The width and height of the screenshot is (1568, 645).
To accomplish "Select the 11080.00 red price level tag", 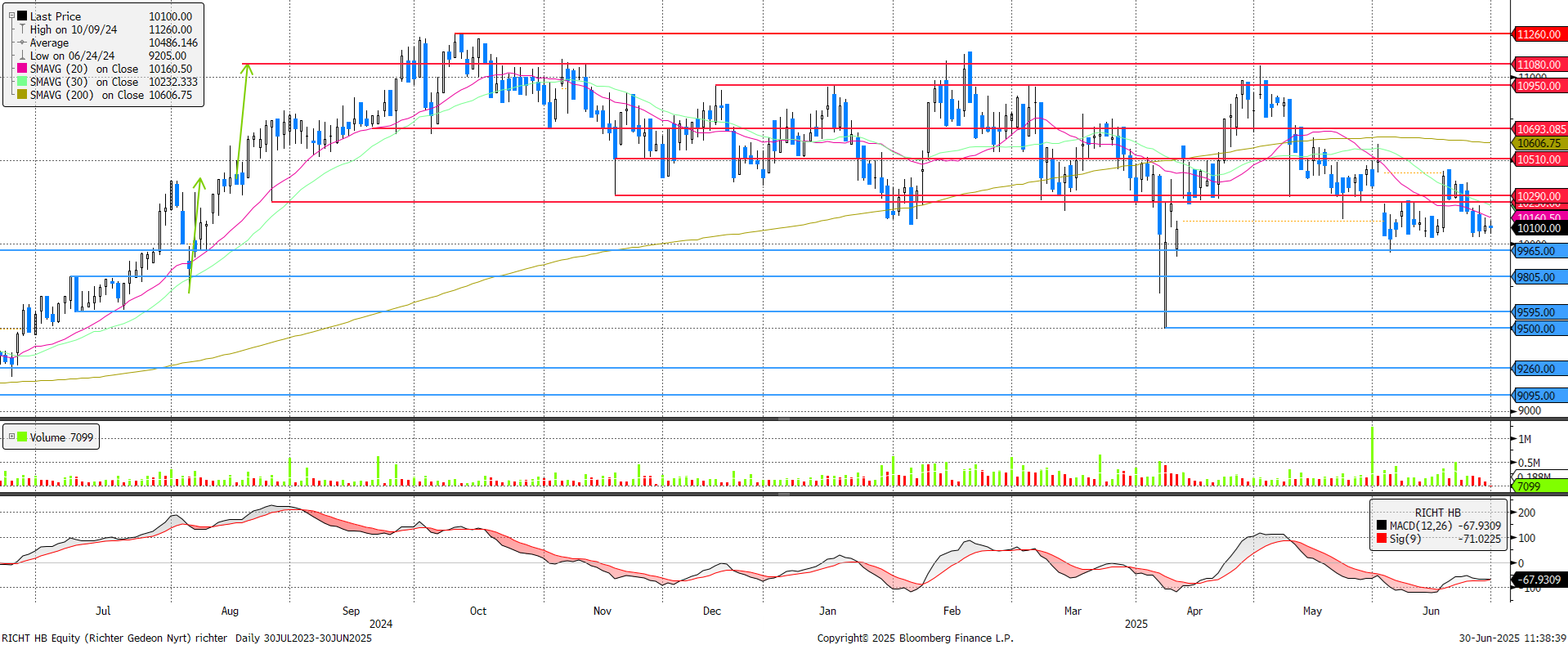I will click(1540, 65).
